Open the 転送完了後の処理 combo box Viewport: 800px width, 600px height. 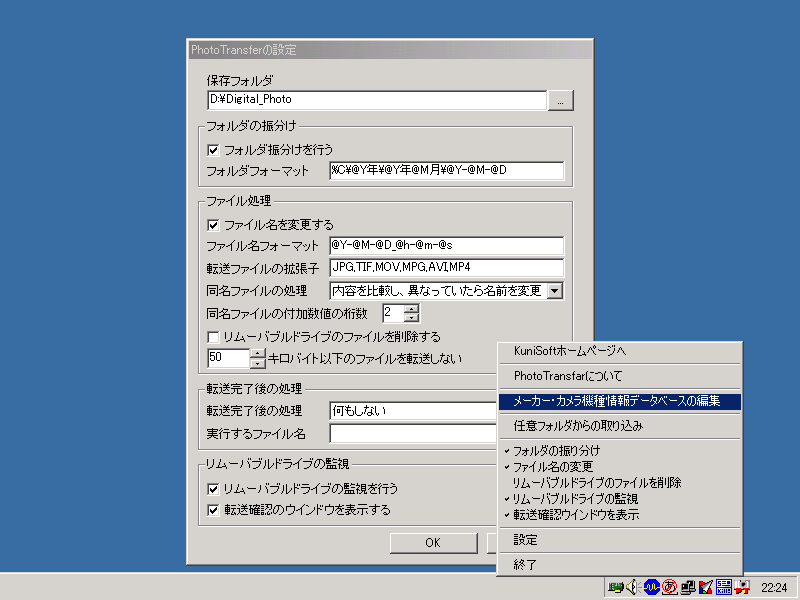(x=414, y=411)
